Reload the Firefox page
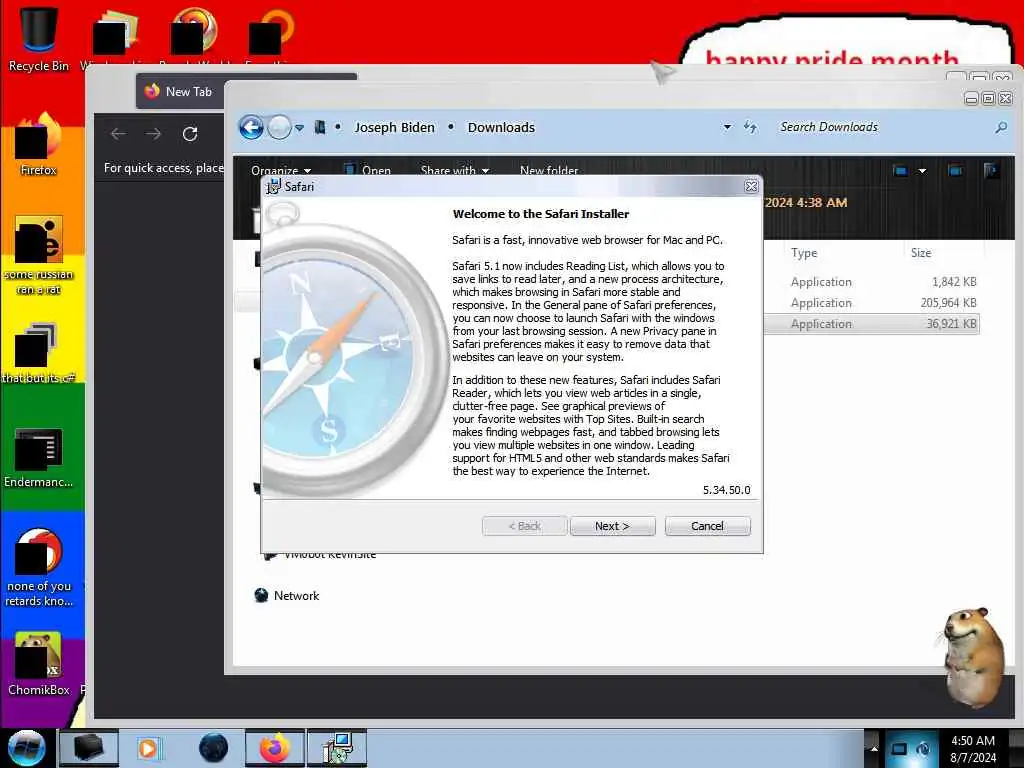 190,134
